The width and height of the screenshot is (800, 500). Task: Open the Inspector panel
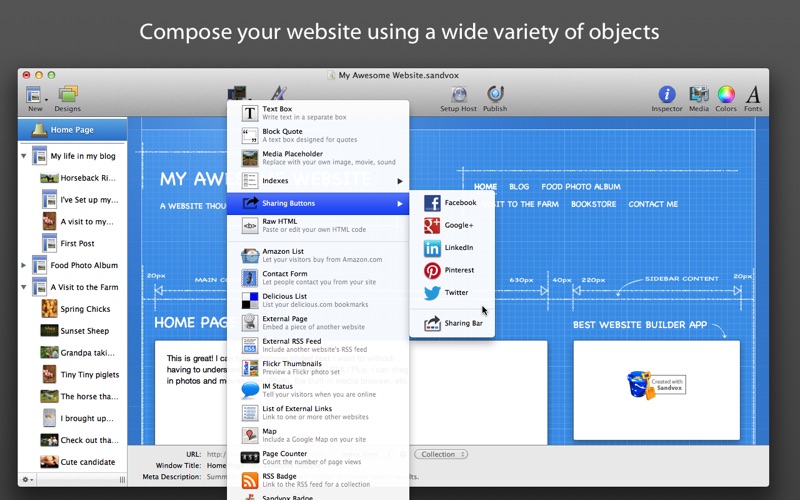666,96
